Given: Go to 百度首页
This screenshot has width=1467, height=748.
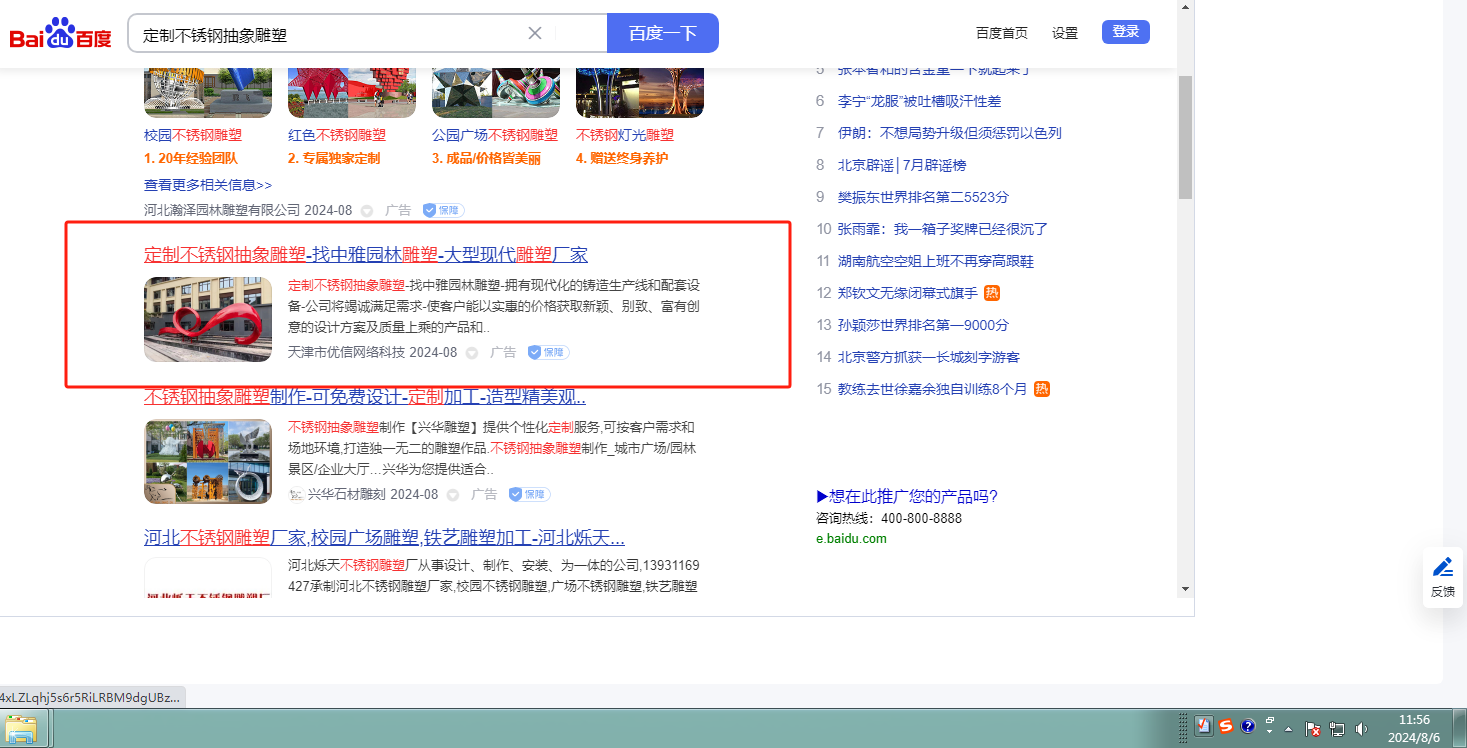Looking at the screenshot, I should pyautogui.click(x=1002, y=33).
